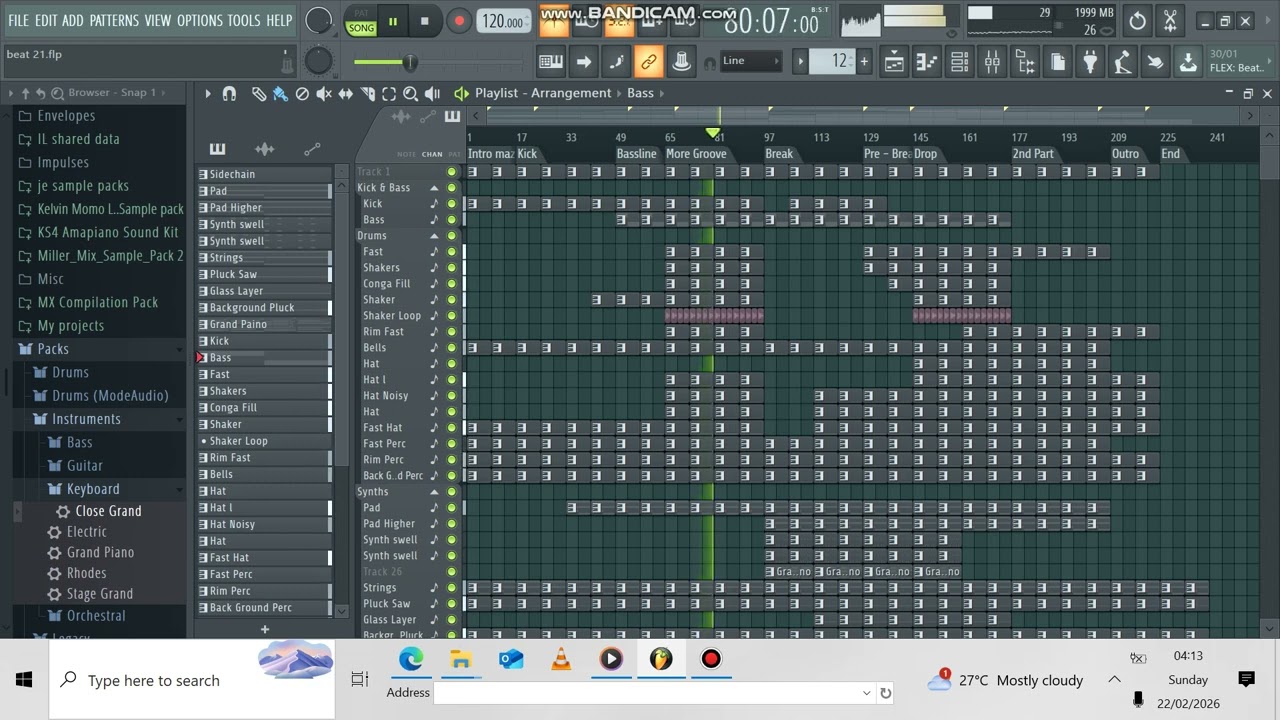The height and width of the screenshot is (720, 1280).
Task: Mute the Bells track green light
Action: point(452,348)
